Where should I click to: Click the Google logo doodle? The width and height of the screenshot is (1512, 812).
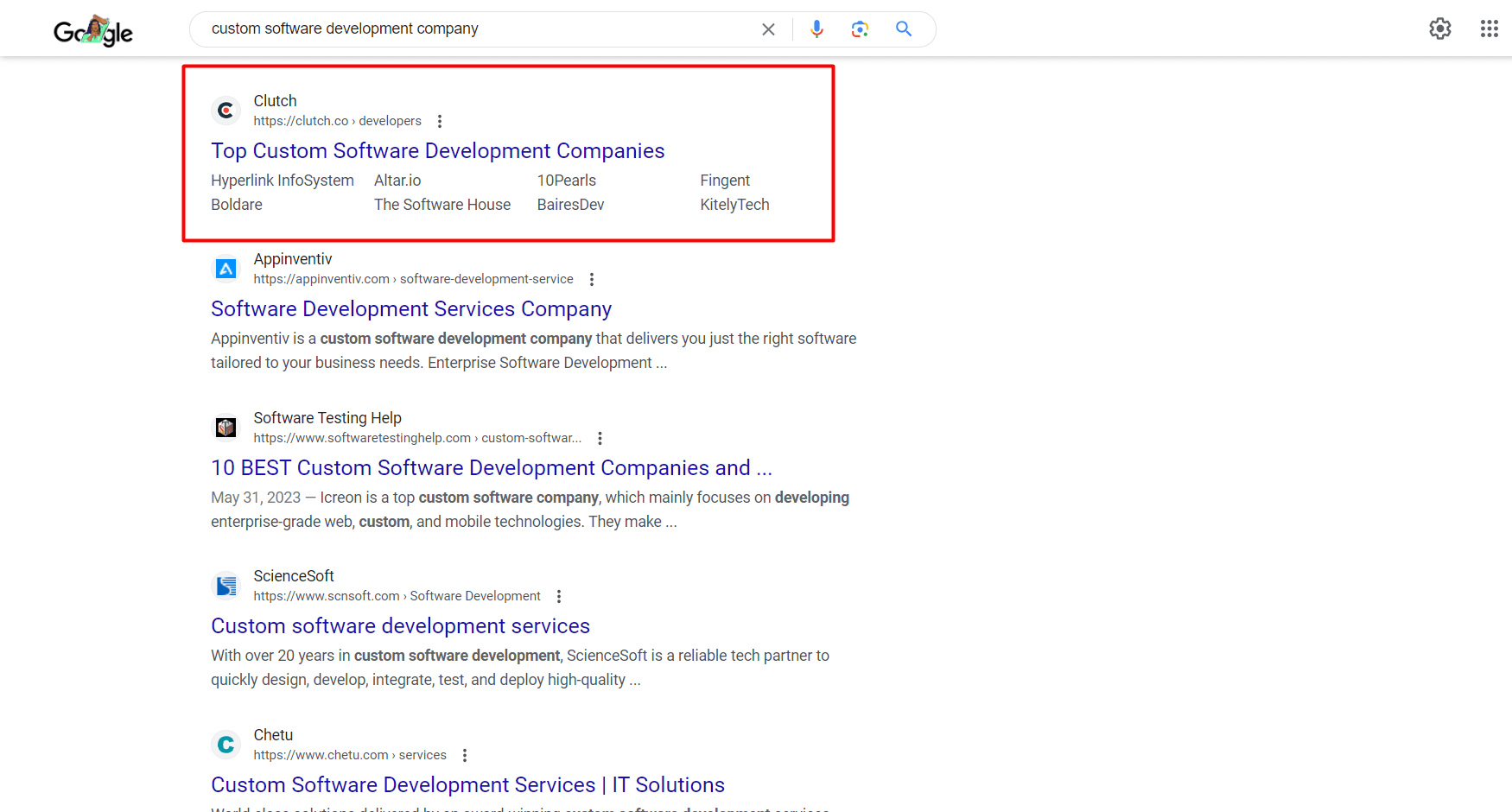[x=93, y=31]
